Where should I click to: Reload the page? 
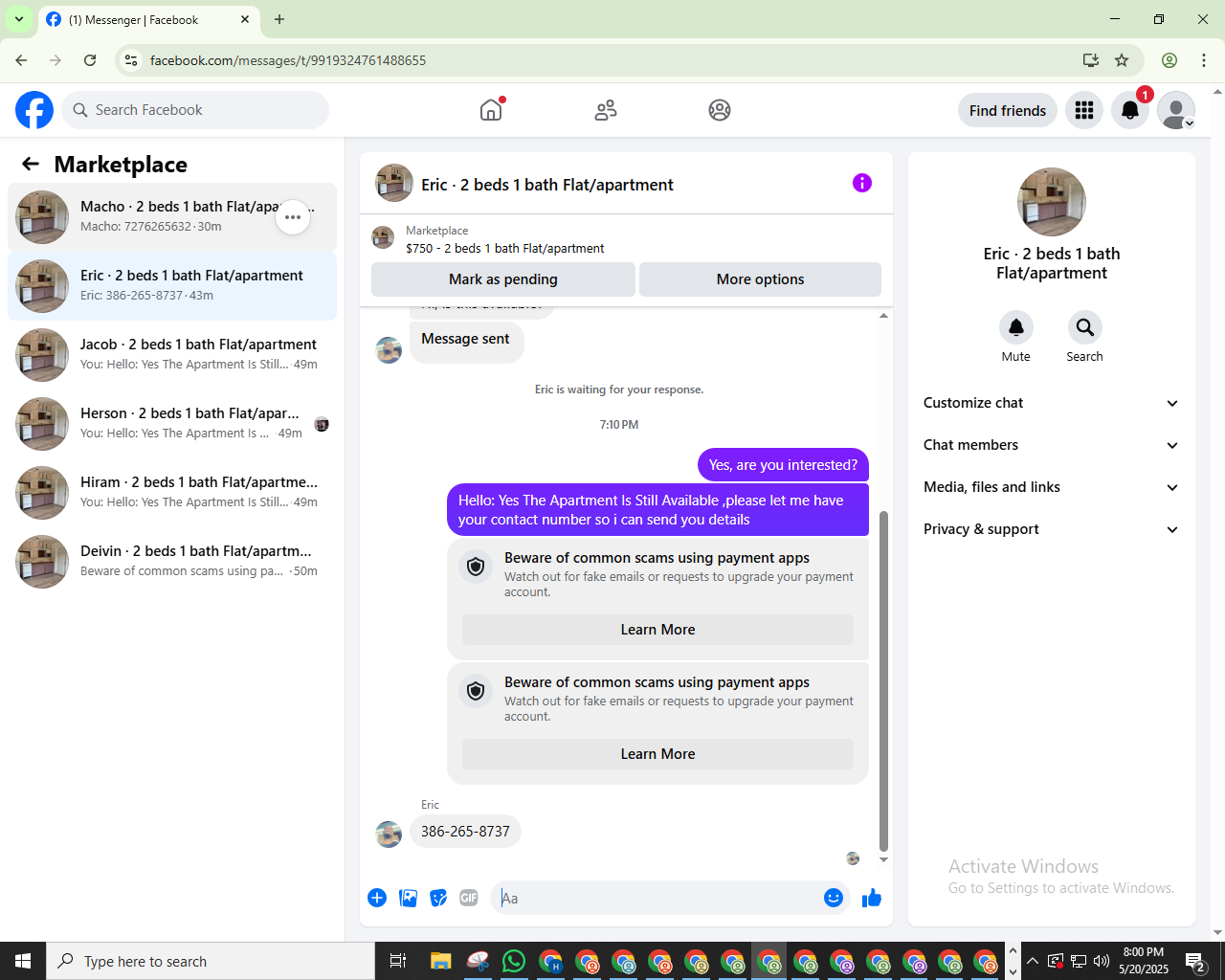pyautogui.click(x=90, y=60)
